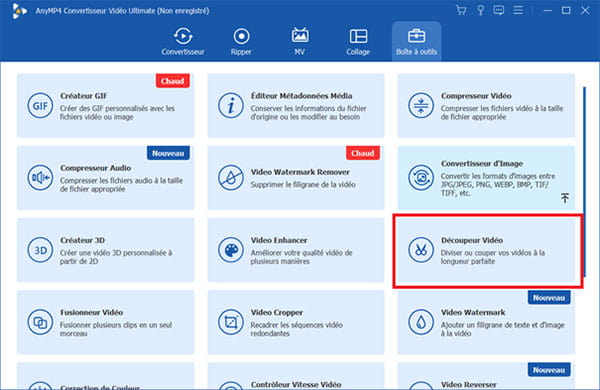Image resolution: width=600 pixels, height=390 pixels.
Task: Open the Convertisseur d'Image icon
Action: click(x=421, y=178)
